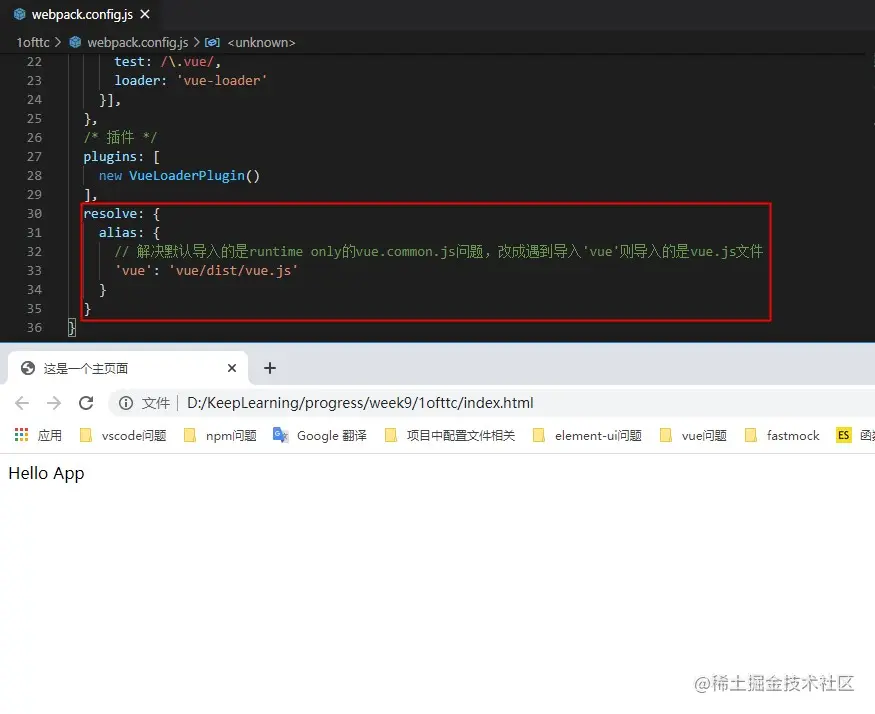Screen dimensions: 875x714
Task: Open the fastmock bookmark folder
Action: pos(782,435)
